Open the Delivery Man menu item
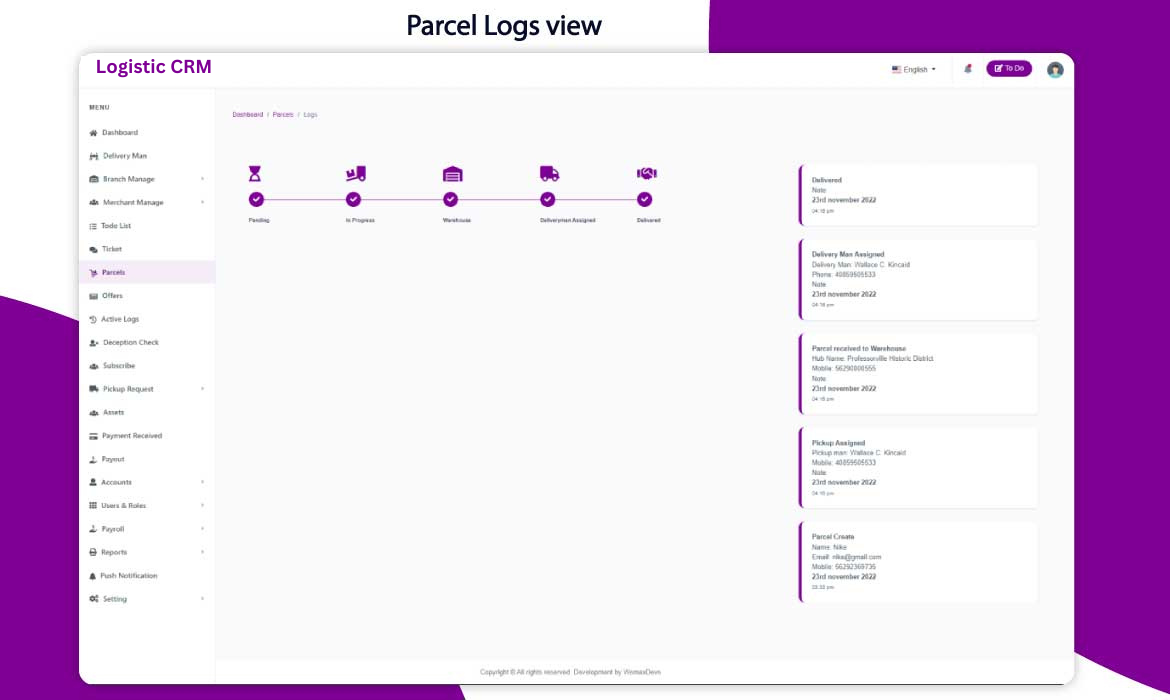Image resolution: width=1170 pixels, height=700 pixels. point(124,156)
